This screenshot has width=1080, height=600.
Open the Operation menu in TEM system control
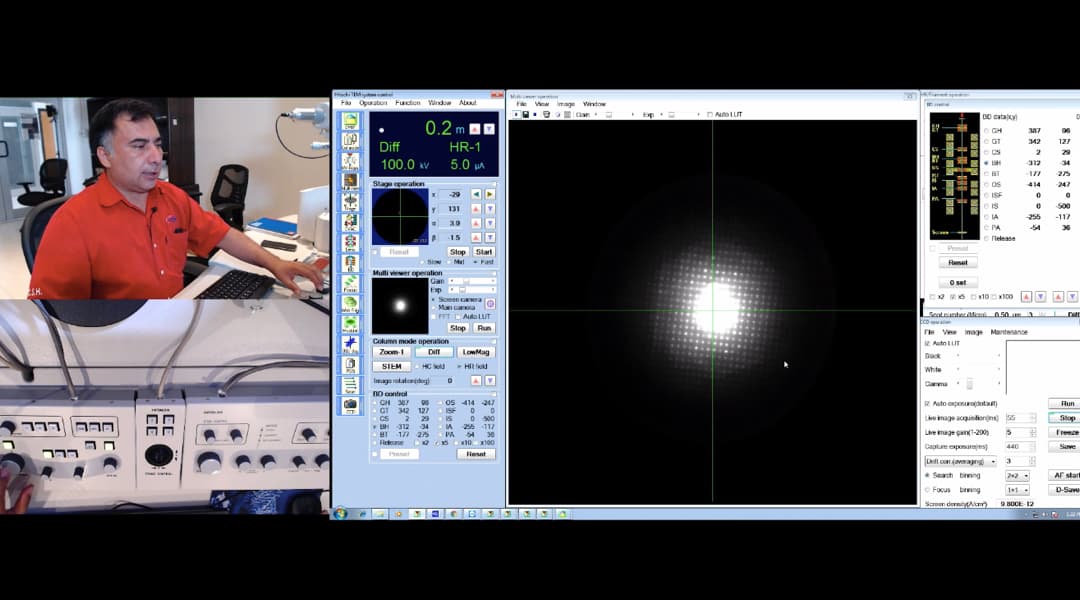click(x=373, y=103)
